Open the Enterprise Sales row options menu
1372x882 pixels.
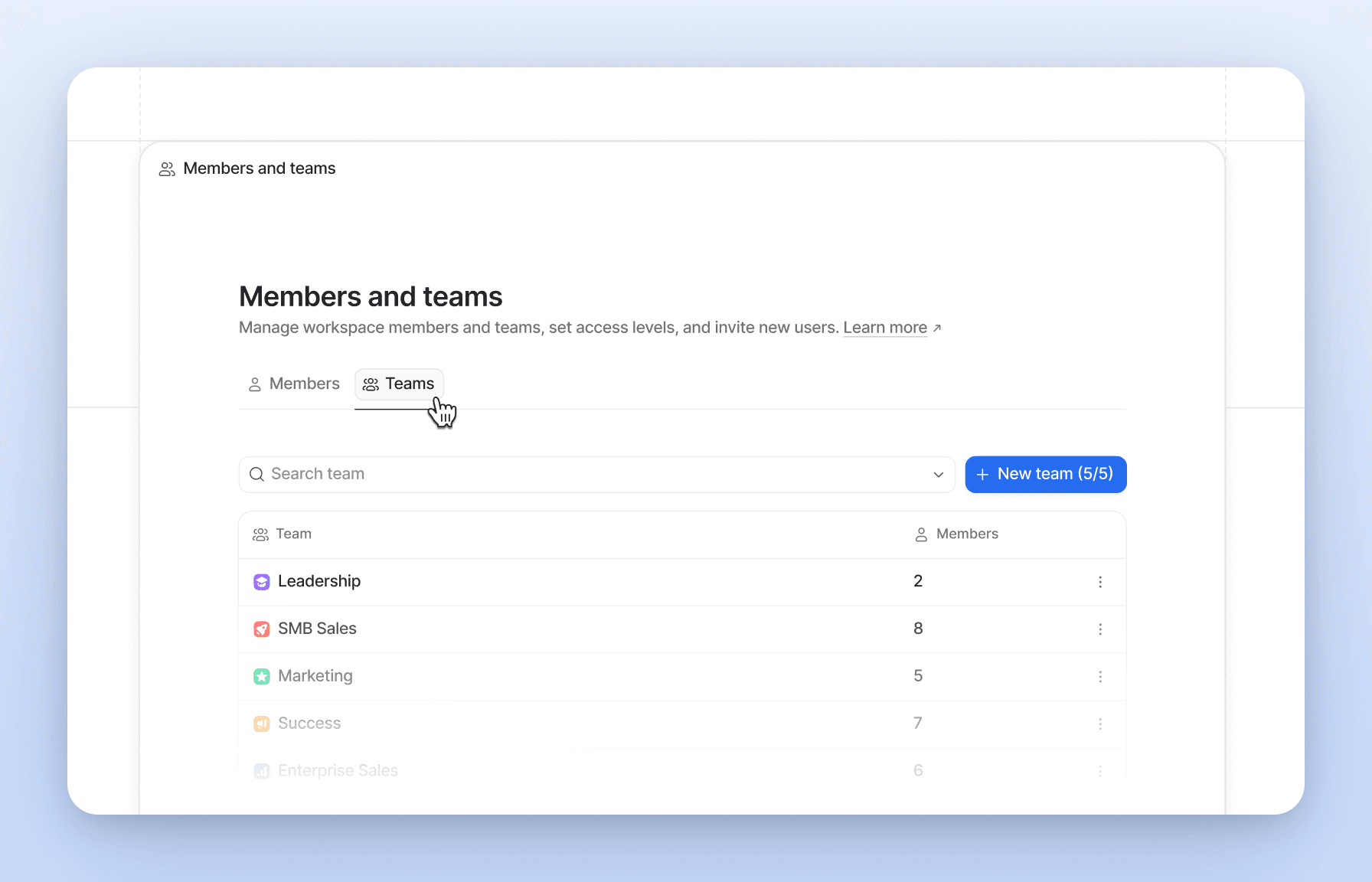pyautogui.click(x=1100, y=771)
